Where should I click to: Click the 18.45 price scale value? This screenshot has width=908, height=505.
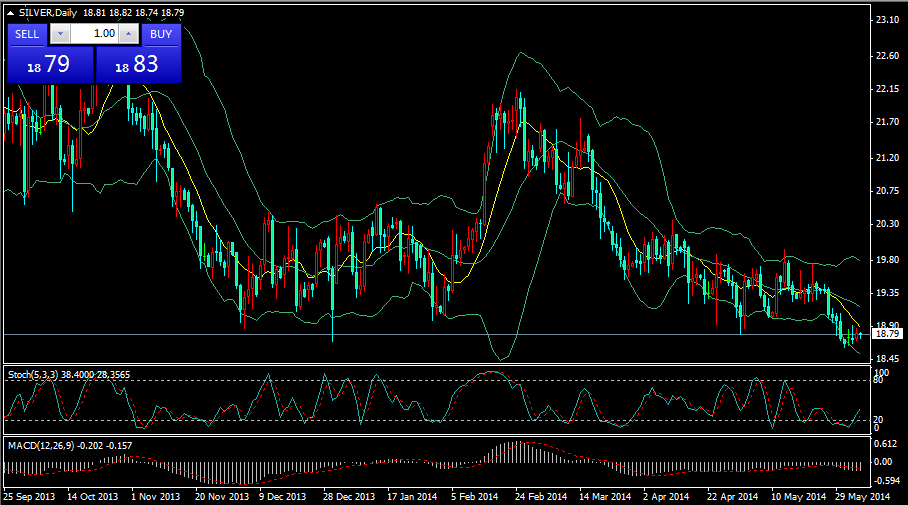887,359
